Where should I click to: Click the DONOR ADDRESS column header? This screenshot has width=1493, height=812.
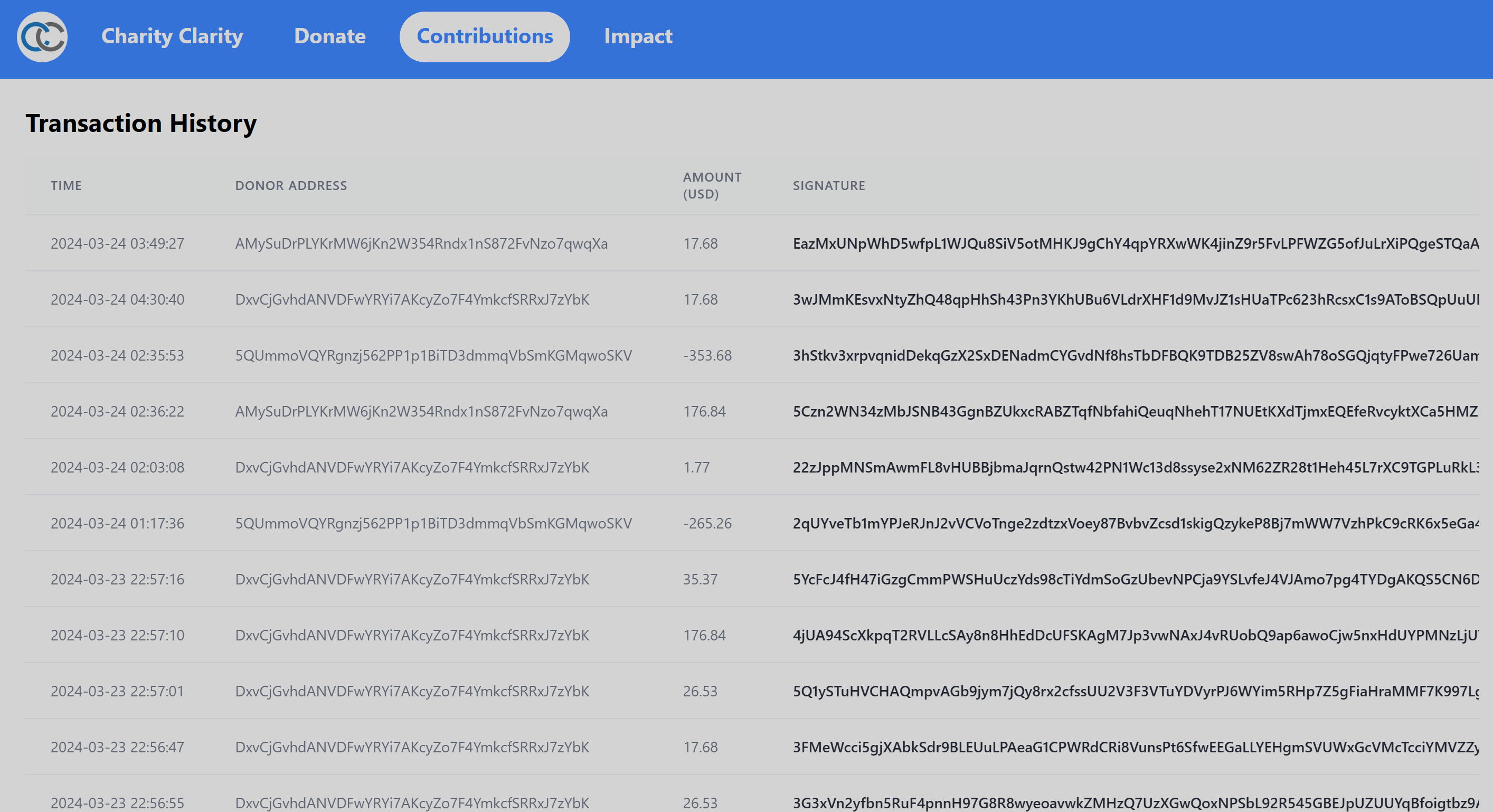click(291, 185)
